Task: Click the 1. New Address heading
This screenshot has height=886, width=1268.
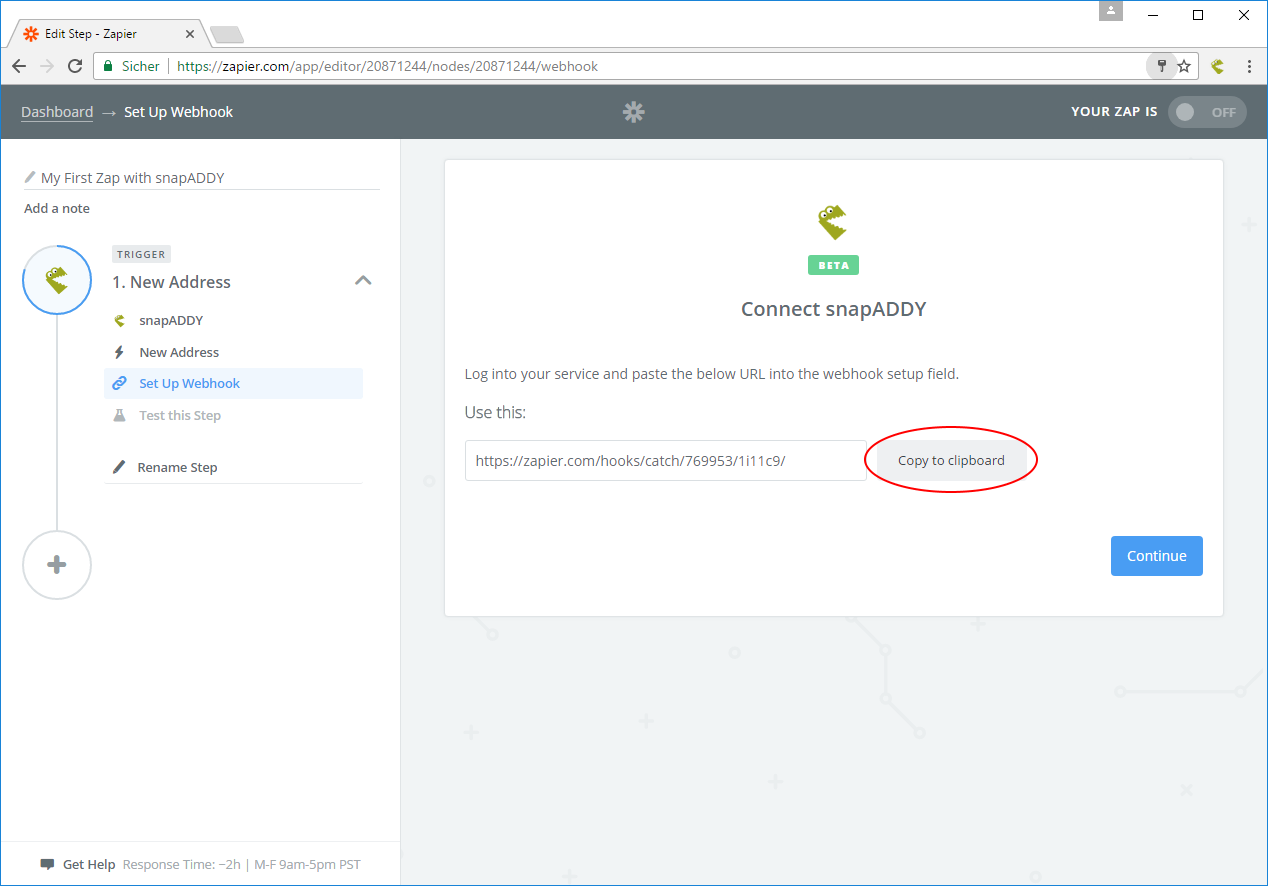Action: 171,282
